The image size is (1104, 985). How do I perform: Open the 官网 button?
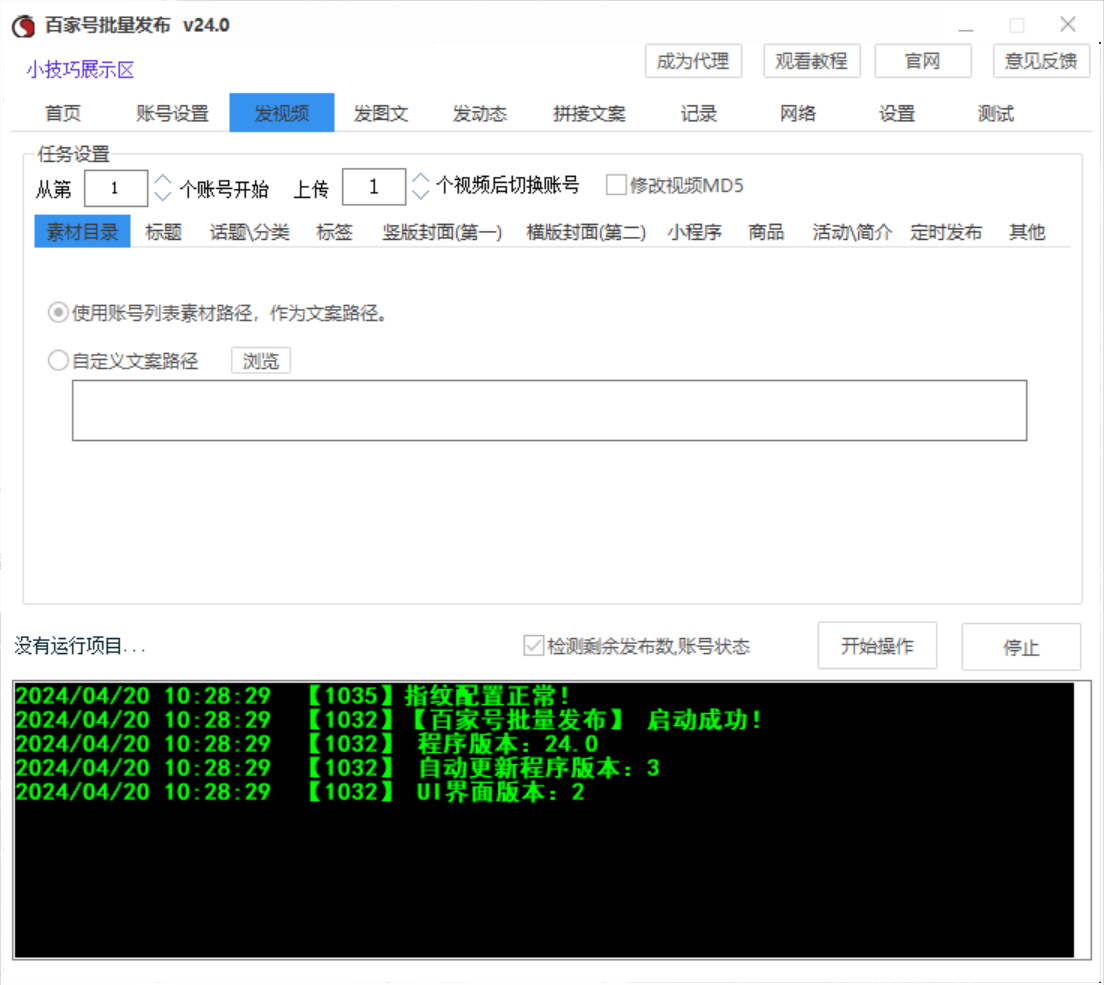pyautogui.click(x=922, y=61)
